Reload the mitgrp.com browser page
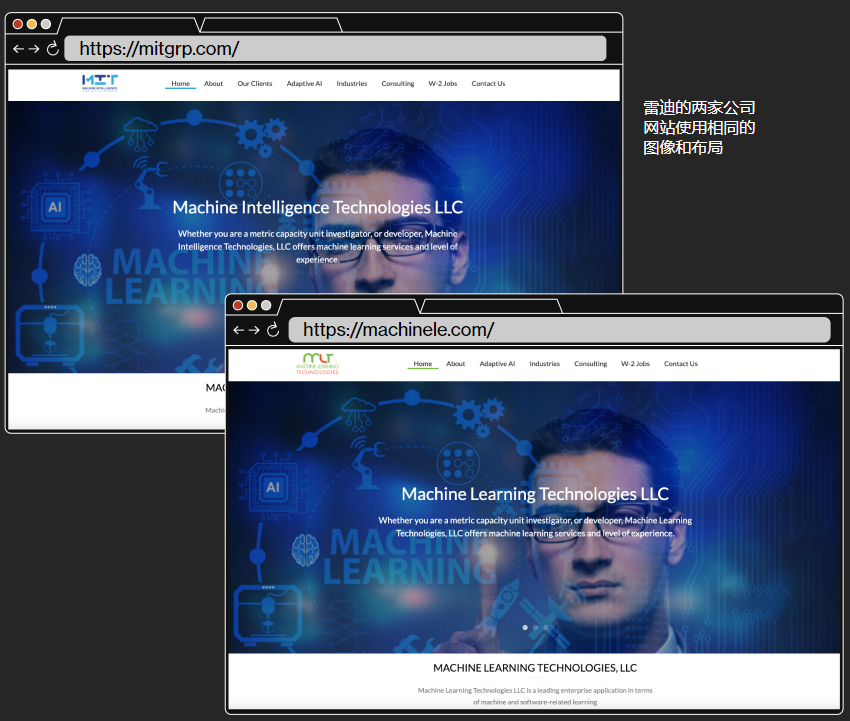850x721 pixels. click(x=53, y=49)
